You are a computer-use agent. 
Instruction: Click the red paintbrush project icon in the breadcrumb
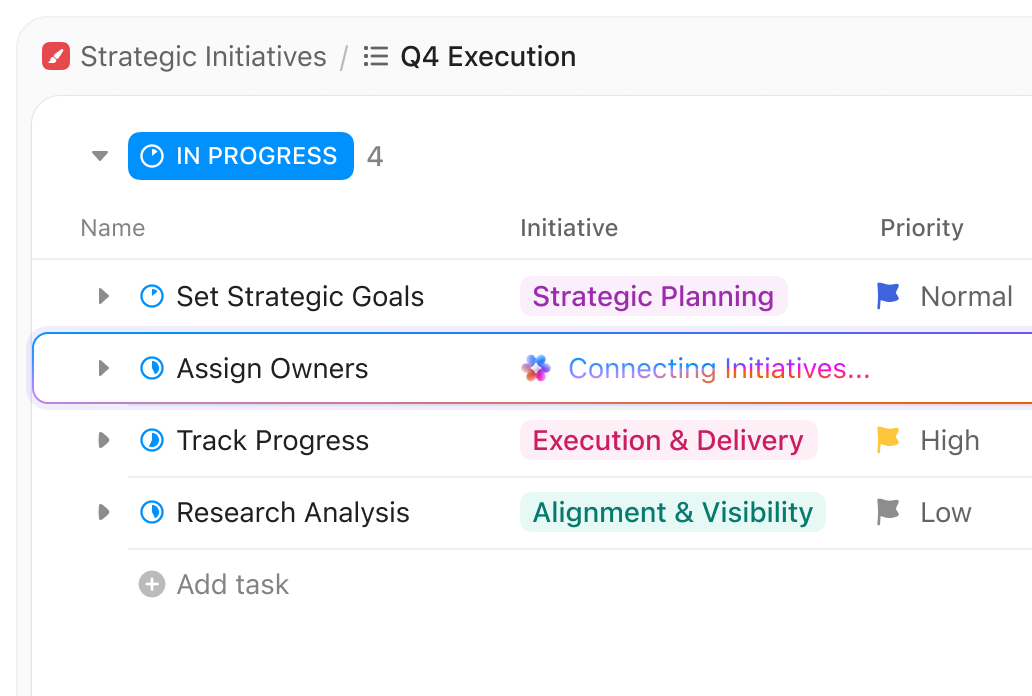(55, 56)
